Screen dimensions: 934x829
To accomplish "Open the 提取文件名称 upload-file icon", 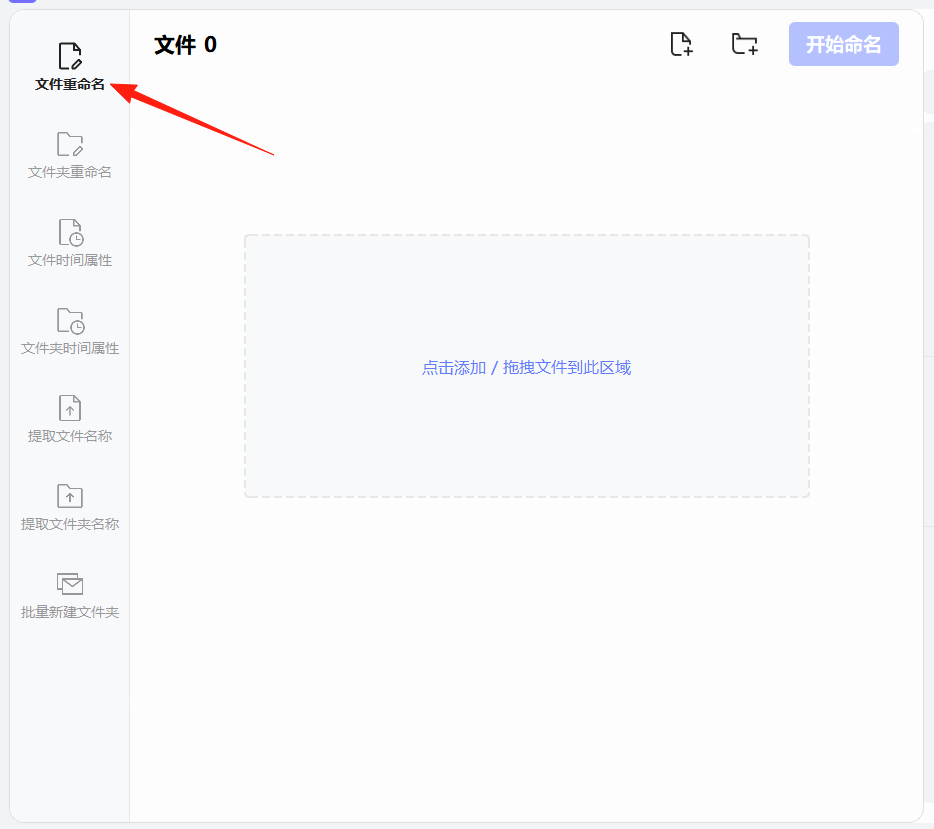I will [70, 408].
